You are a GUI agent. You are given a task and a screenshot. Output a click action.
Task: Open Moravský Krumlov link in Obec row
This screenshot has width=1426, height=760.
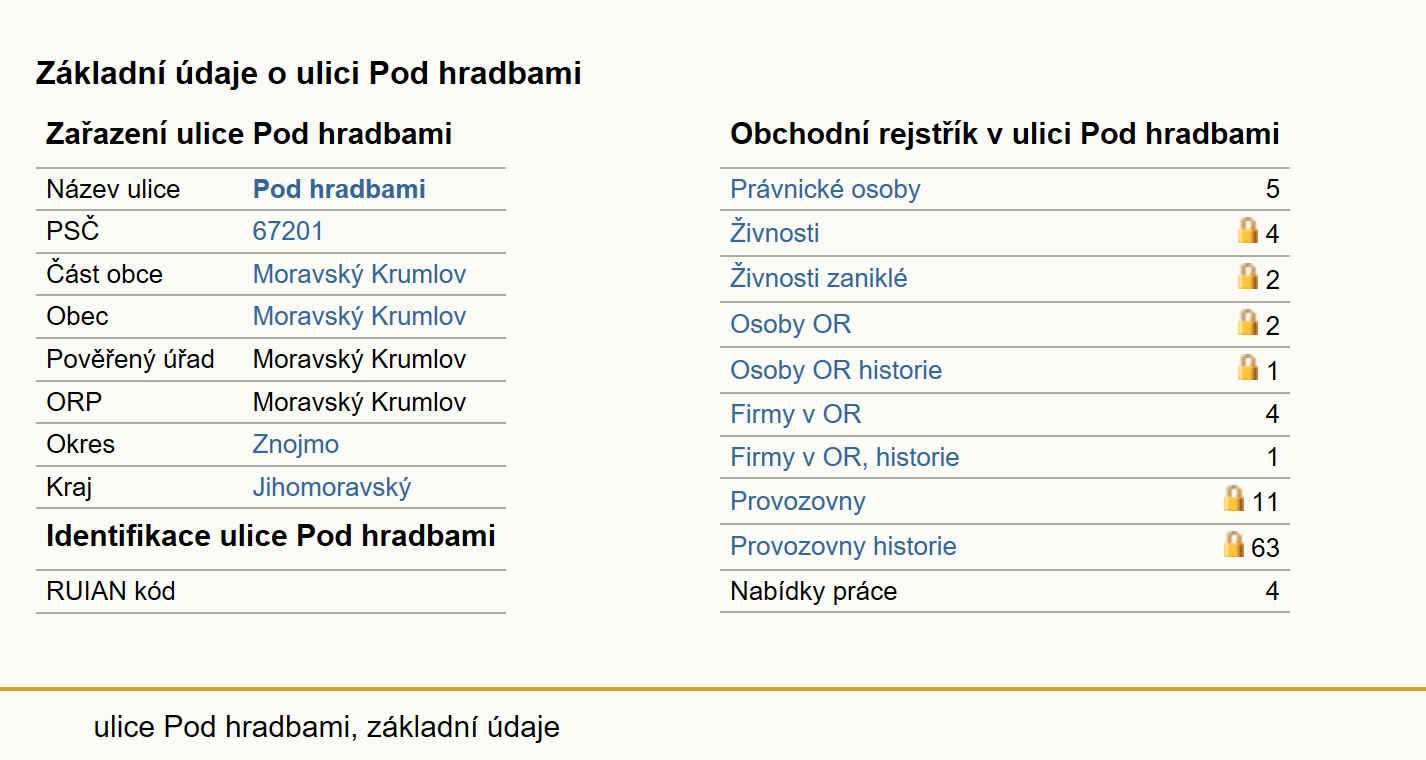(359, 316)
